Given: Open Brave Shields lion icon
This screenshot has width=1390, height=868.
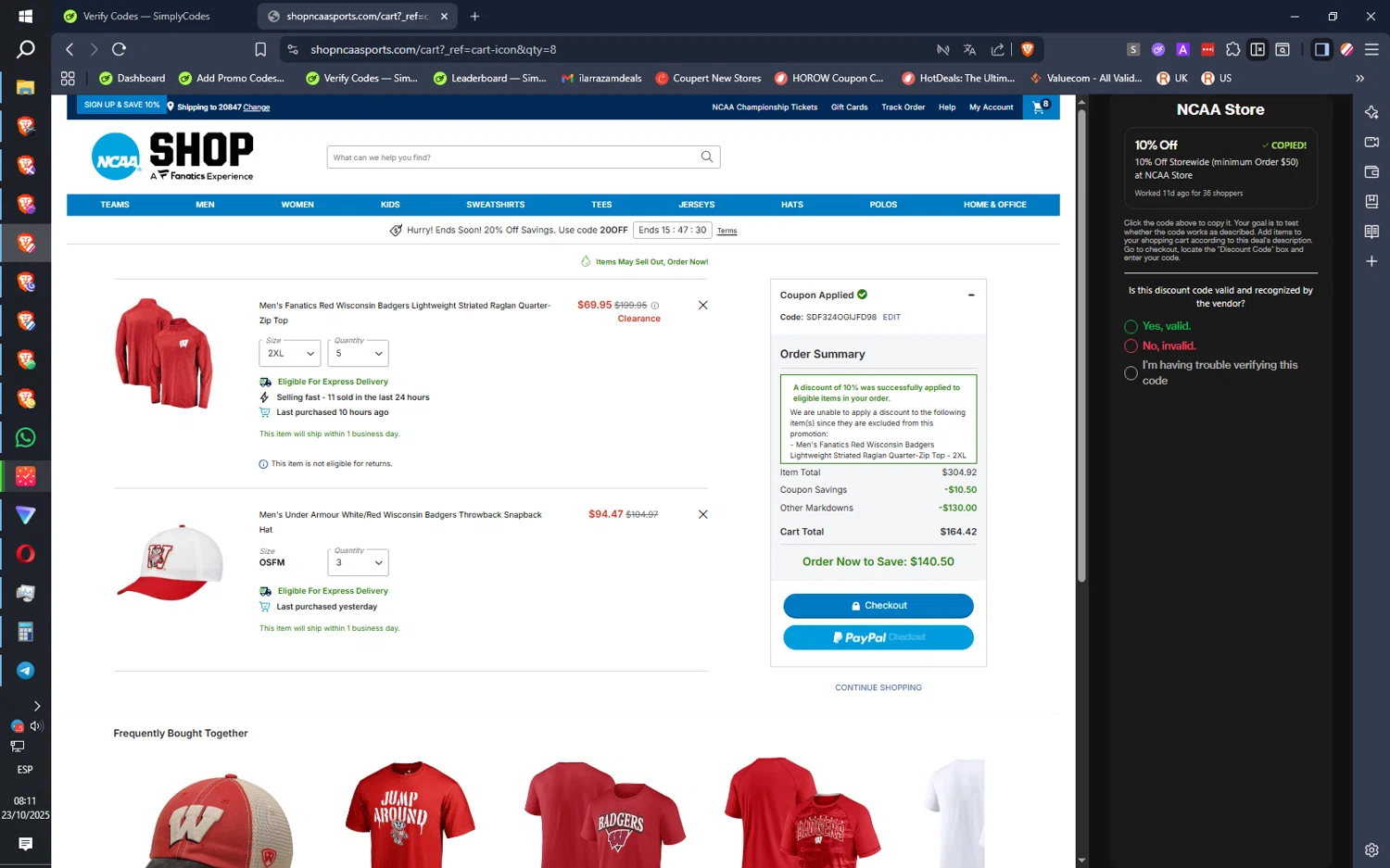Looking at the screenshot, I should (x=1027, y=49).
